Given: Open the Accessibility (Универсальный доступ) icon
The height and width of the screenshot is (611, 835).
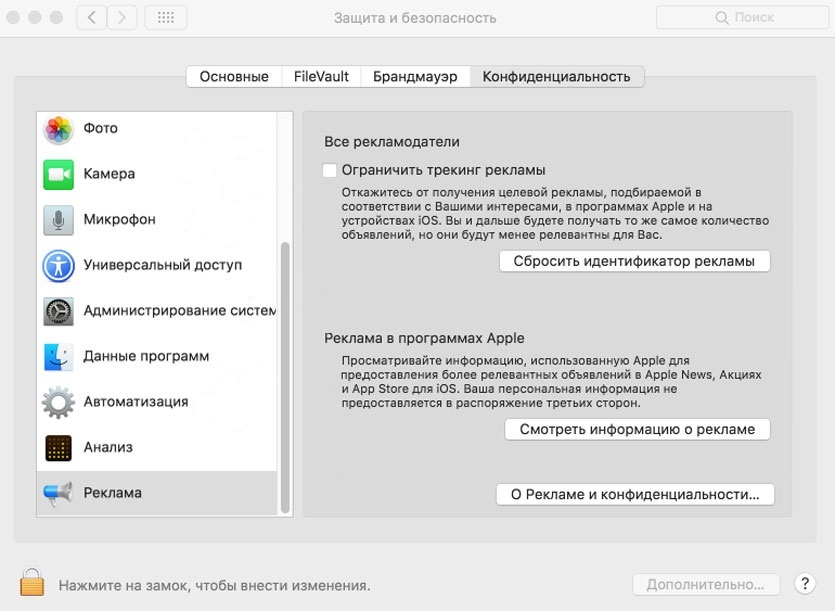Looking at the screenshot, I should [x=59, y=265].
